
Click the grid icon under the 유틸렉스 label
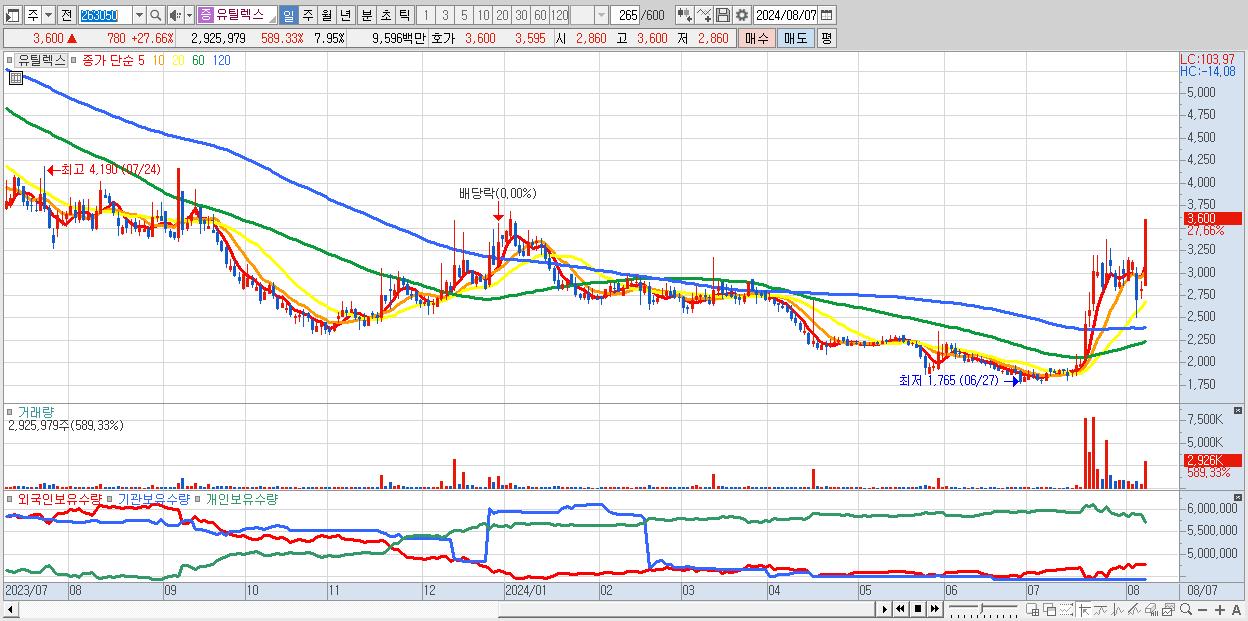point(15,77)
